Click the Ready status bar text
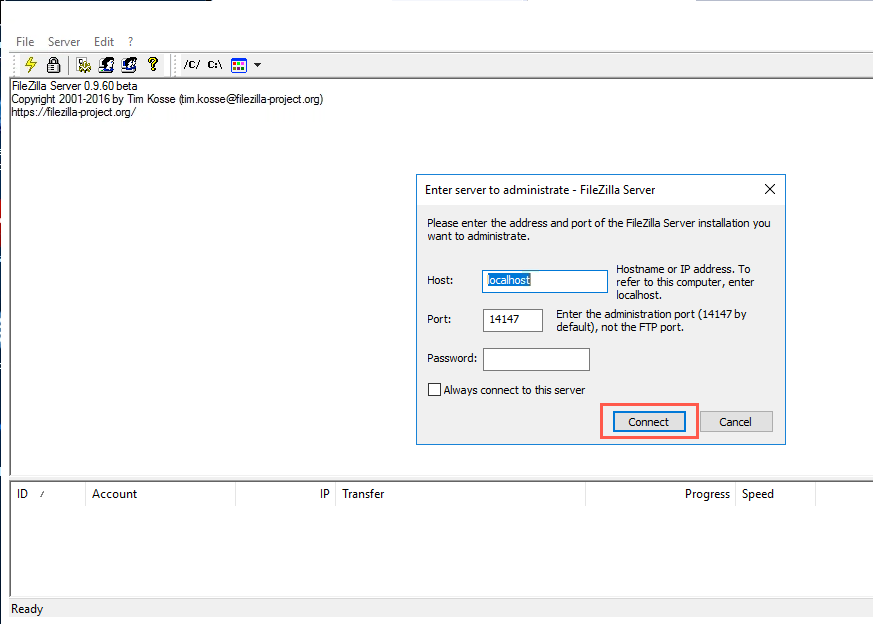The width and height of the screenshot is (873, 624). point(27,609)
